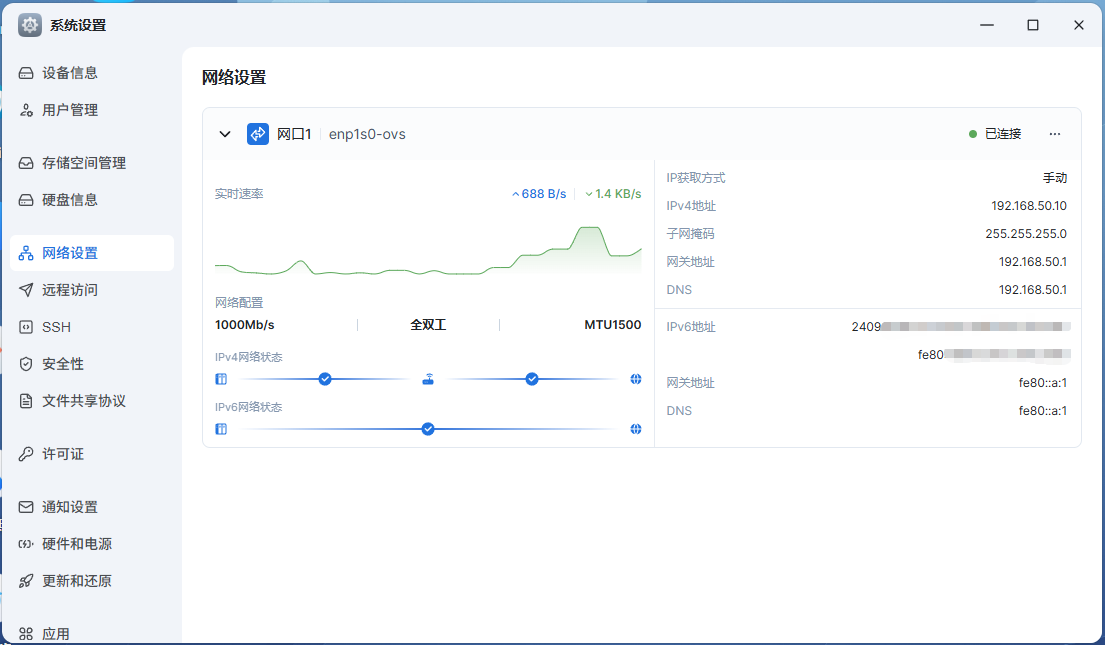
Task: Click the IPv4 status device icon
Action: 221,379
